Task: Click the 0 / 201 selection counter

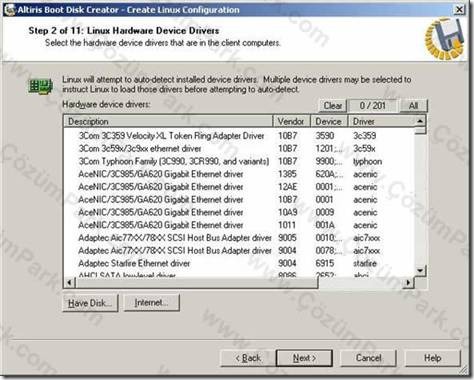Action: tap(373, 106)
